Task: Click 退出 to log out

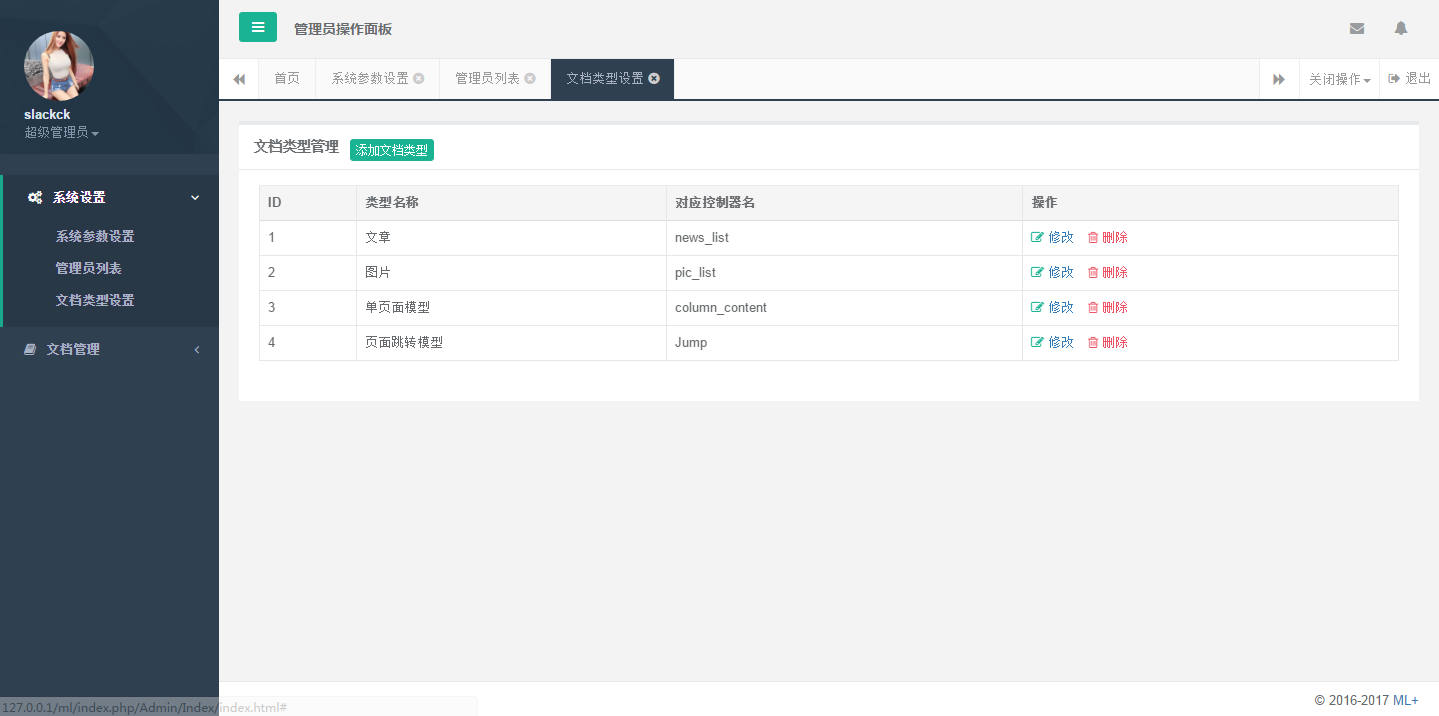Action: click(1410, 79)
